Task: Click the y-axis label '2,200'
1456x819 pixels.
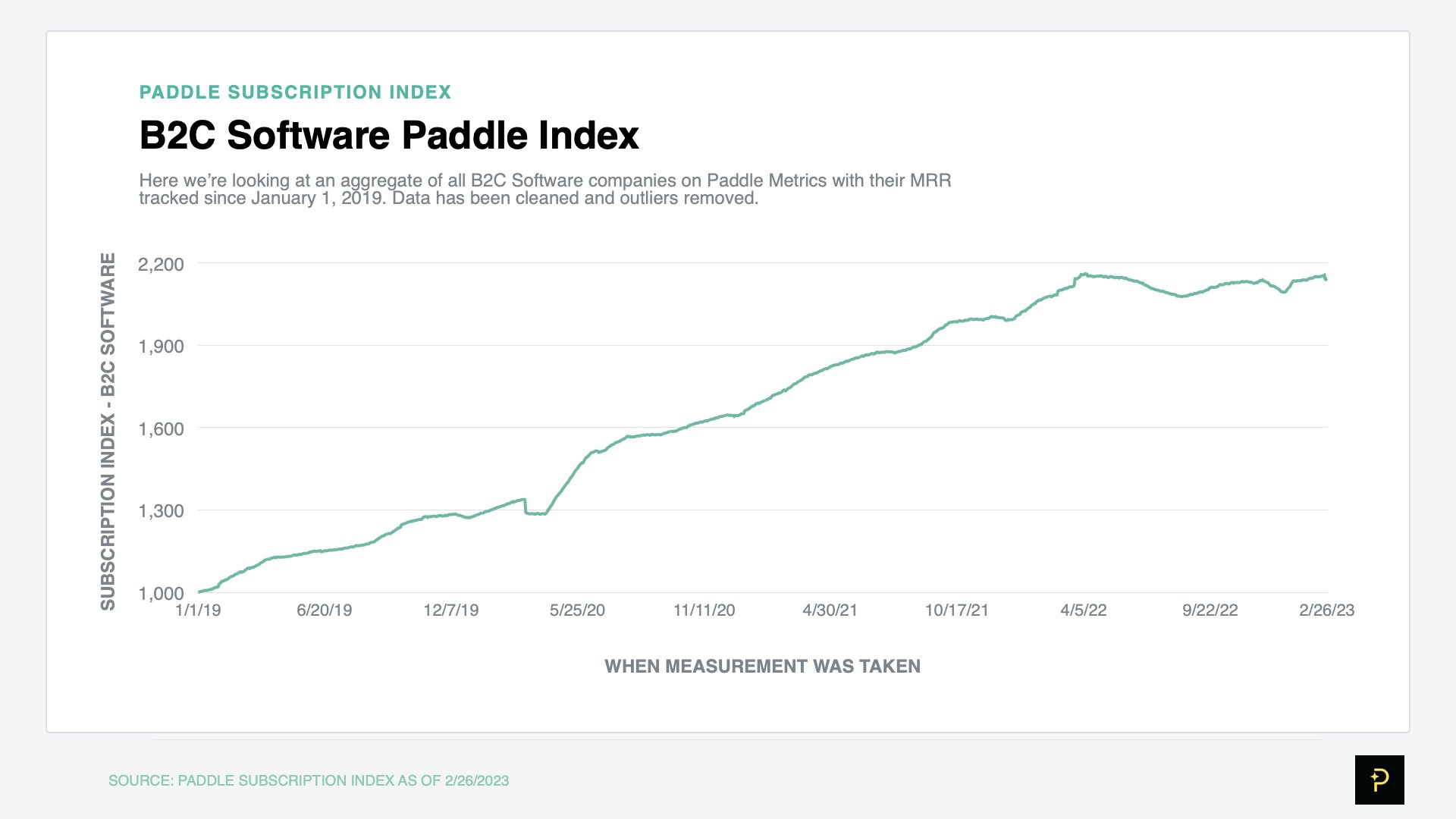Action: coord(161,265)
